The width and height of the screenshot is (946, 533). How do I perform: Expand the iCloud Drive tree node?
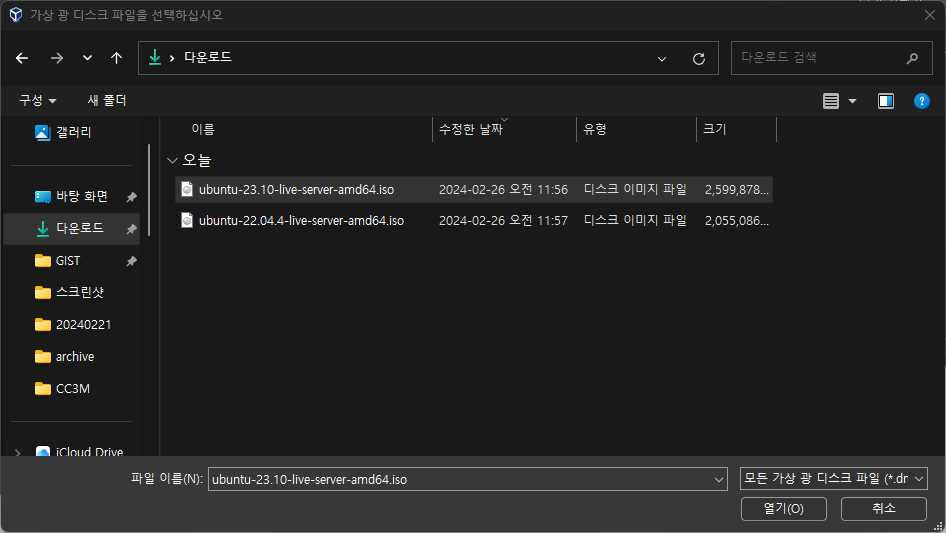click(17, 452)
